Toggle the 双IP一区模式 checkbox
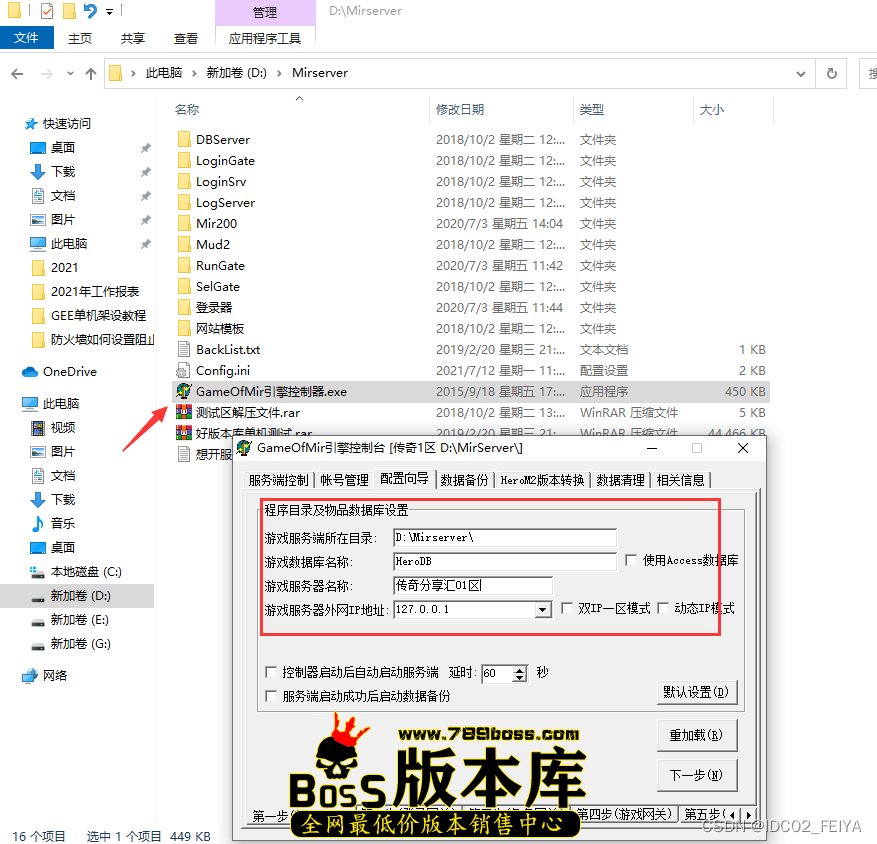The height and width of the screenshot is (844, 877). click(x=567, y=608)
